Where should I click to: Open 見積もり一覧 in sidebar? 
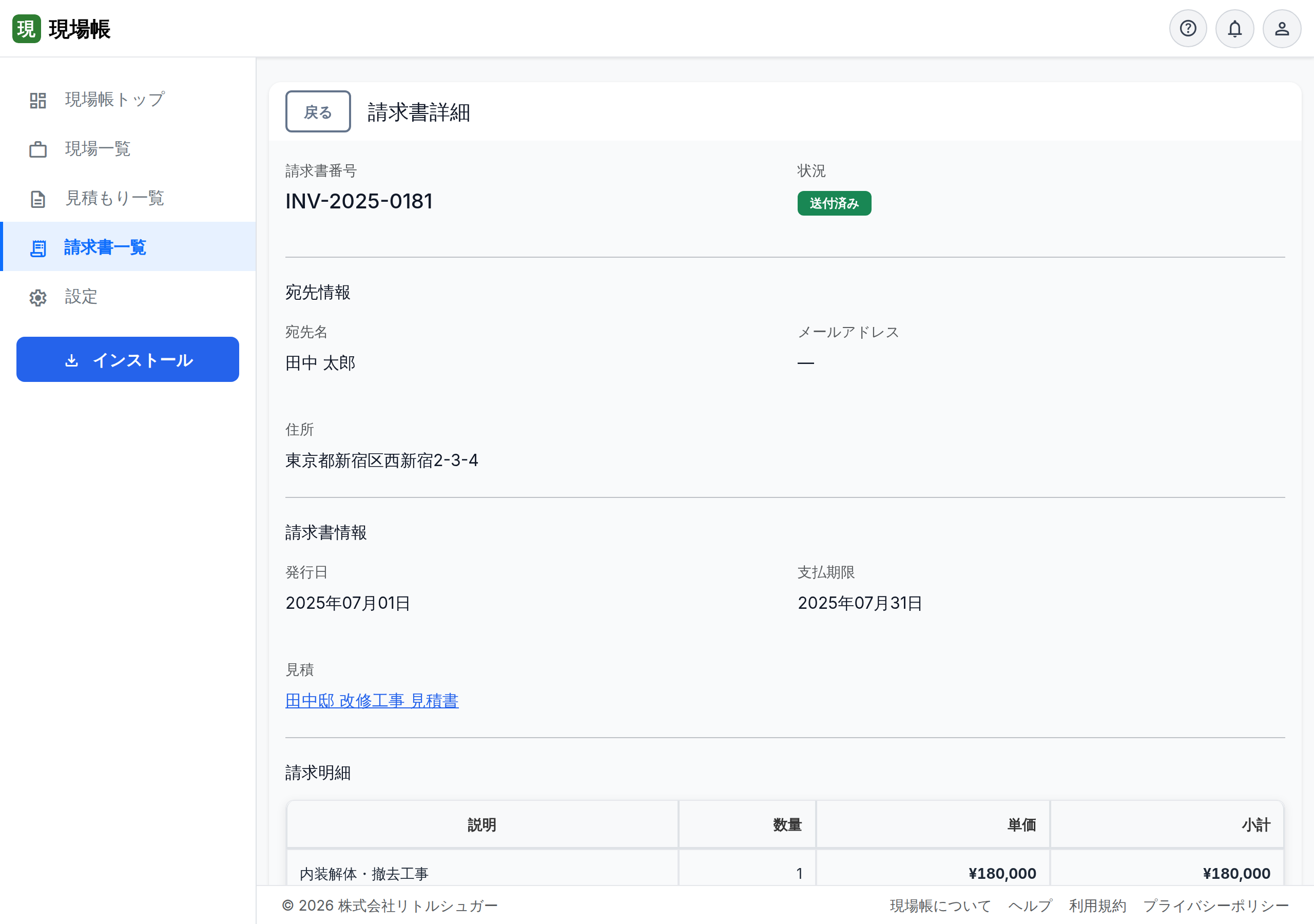click(128, 198)
